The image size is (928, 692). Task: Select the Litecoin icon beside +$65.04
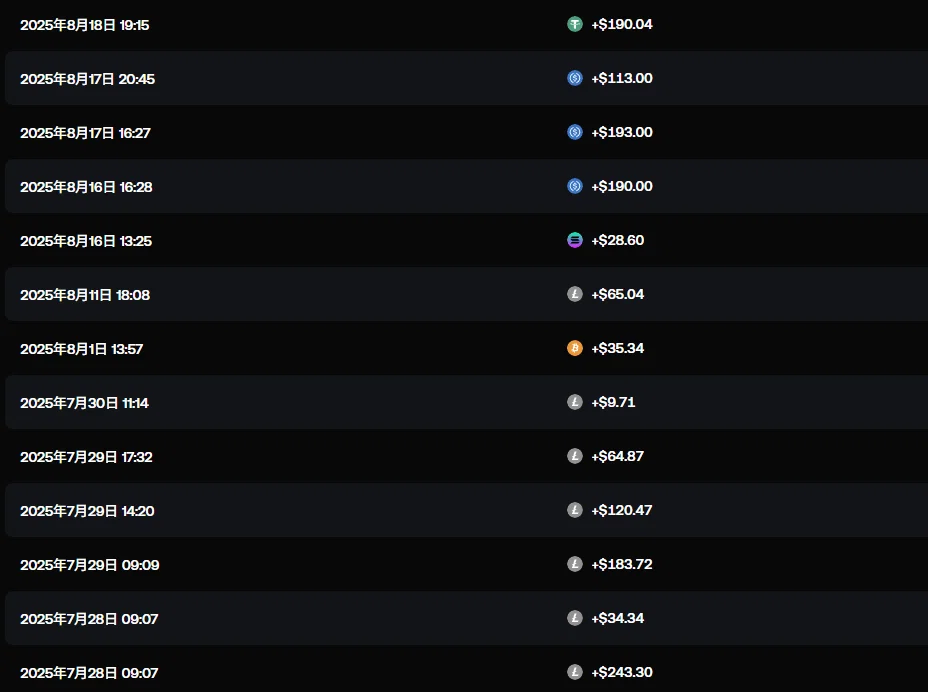coord(574,294)
